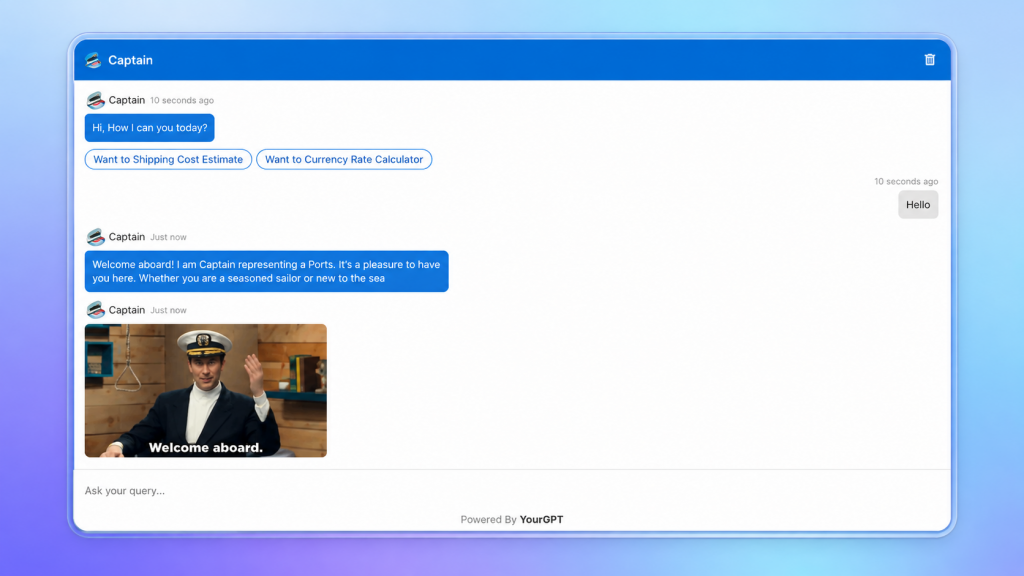The width and height of the screenshot is (1024, 576).
Task: Focus the Ask your query input field
Action: coord(512,490)
